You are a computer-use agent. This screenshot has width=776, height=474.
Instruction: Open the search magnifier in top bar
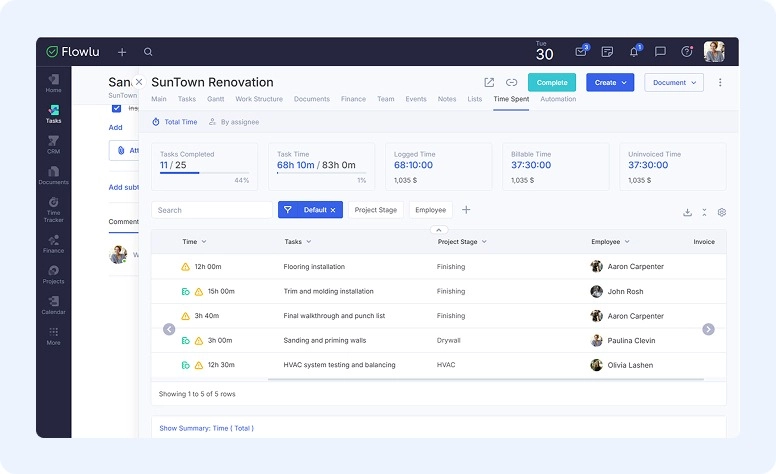148,51
